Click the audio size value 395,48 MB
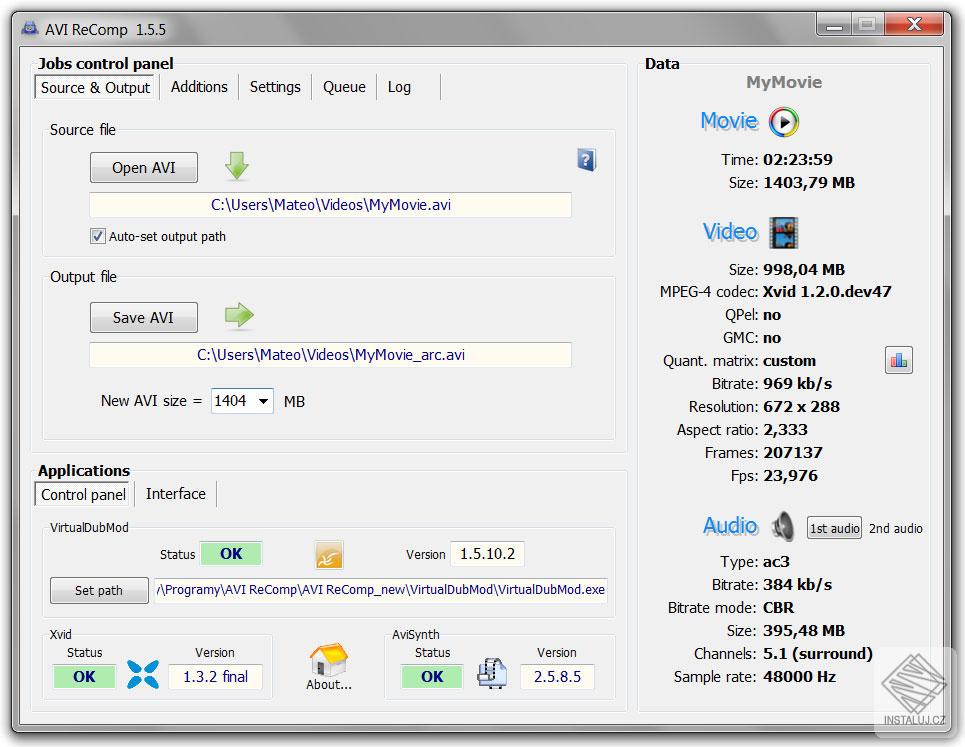The height and width of the screenshot is (747, 965). (x=804, y=631)
